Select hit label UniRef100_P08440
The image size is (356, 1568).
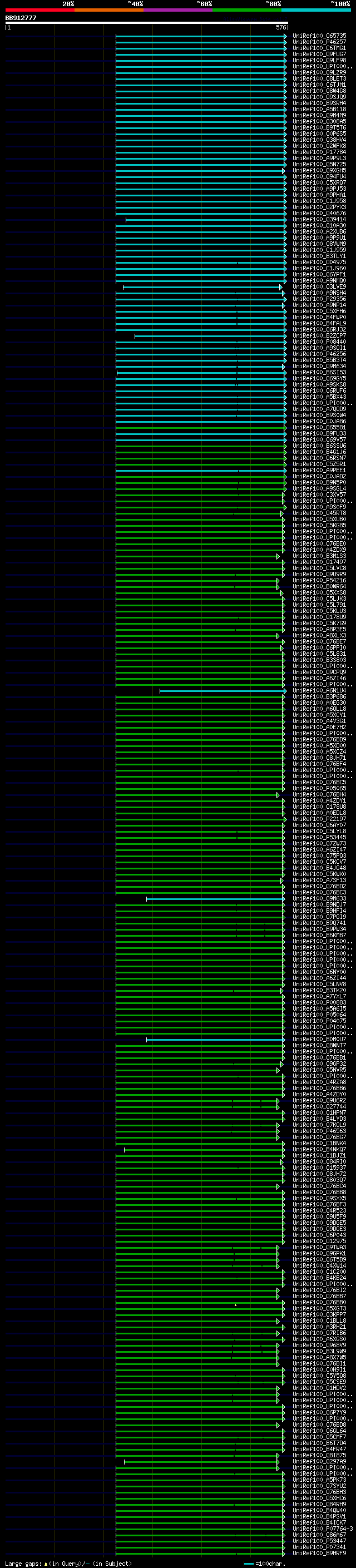319,342
